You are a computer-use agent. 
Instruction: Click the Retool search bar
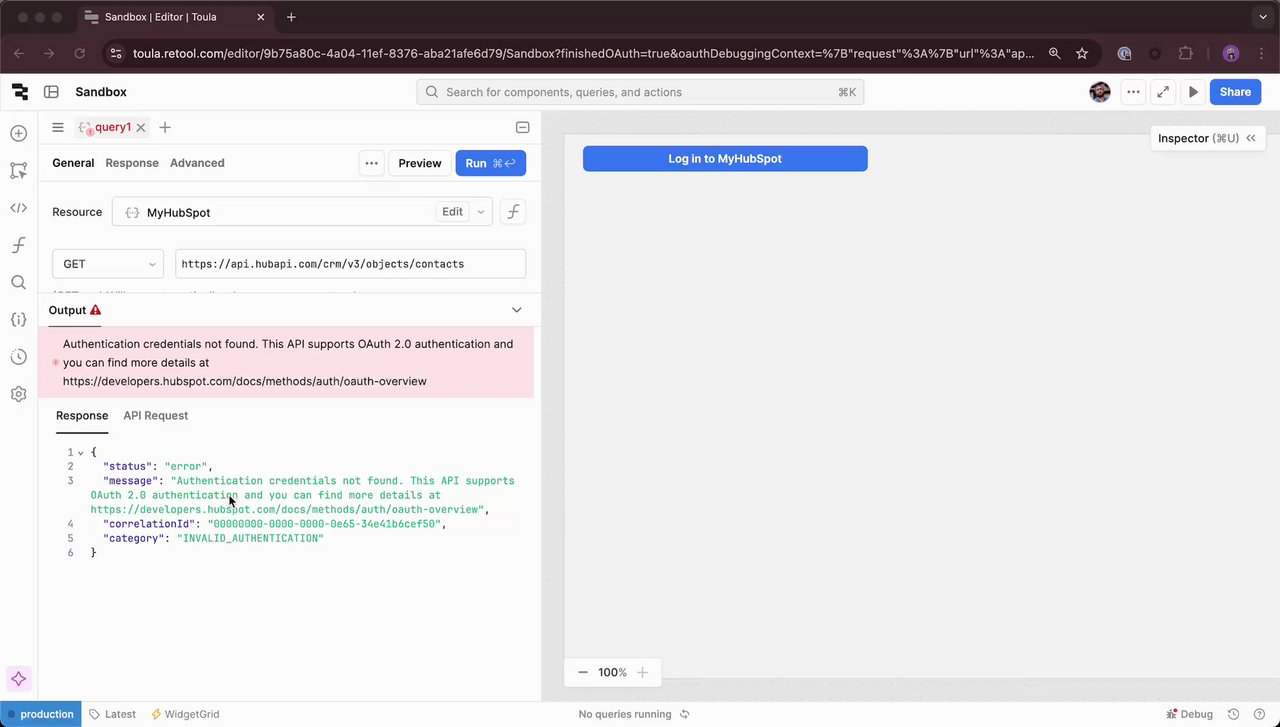point(640,92)
